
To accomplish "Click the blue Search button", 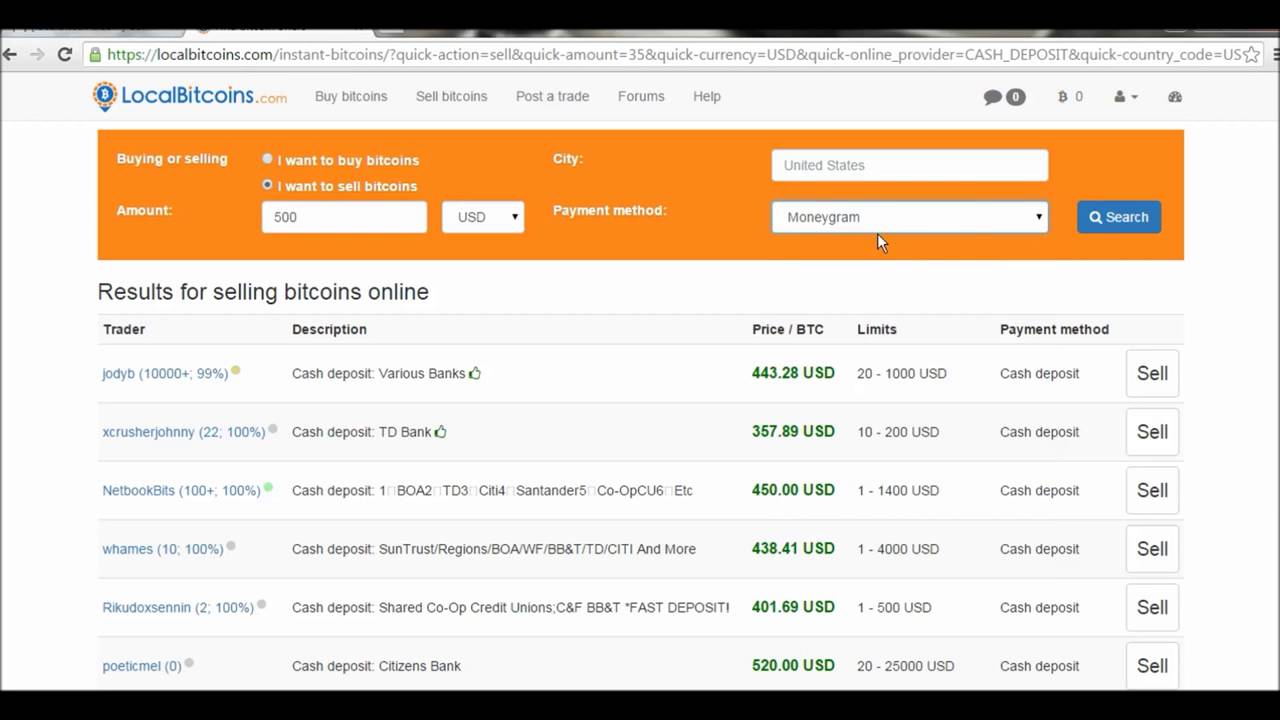I will 1119,217.
